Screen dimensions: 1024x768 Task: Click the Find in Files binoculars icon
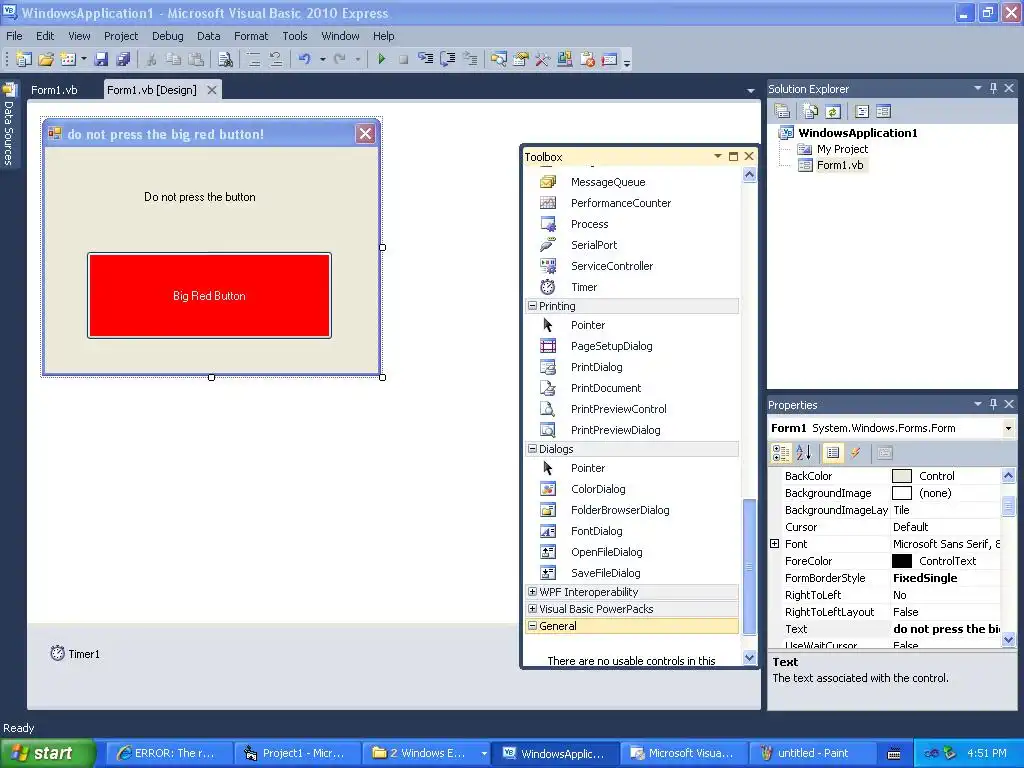pos(225,59)
